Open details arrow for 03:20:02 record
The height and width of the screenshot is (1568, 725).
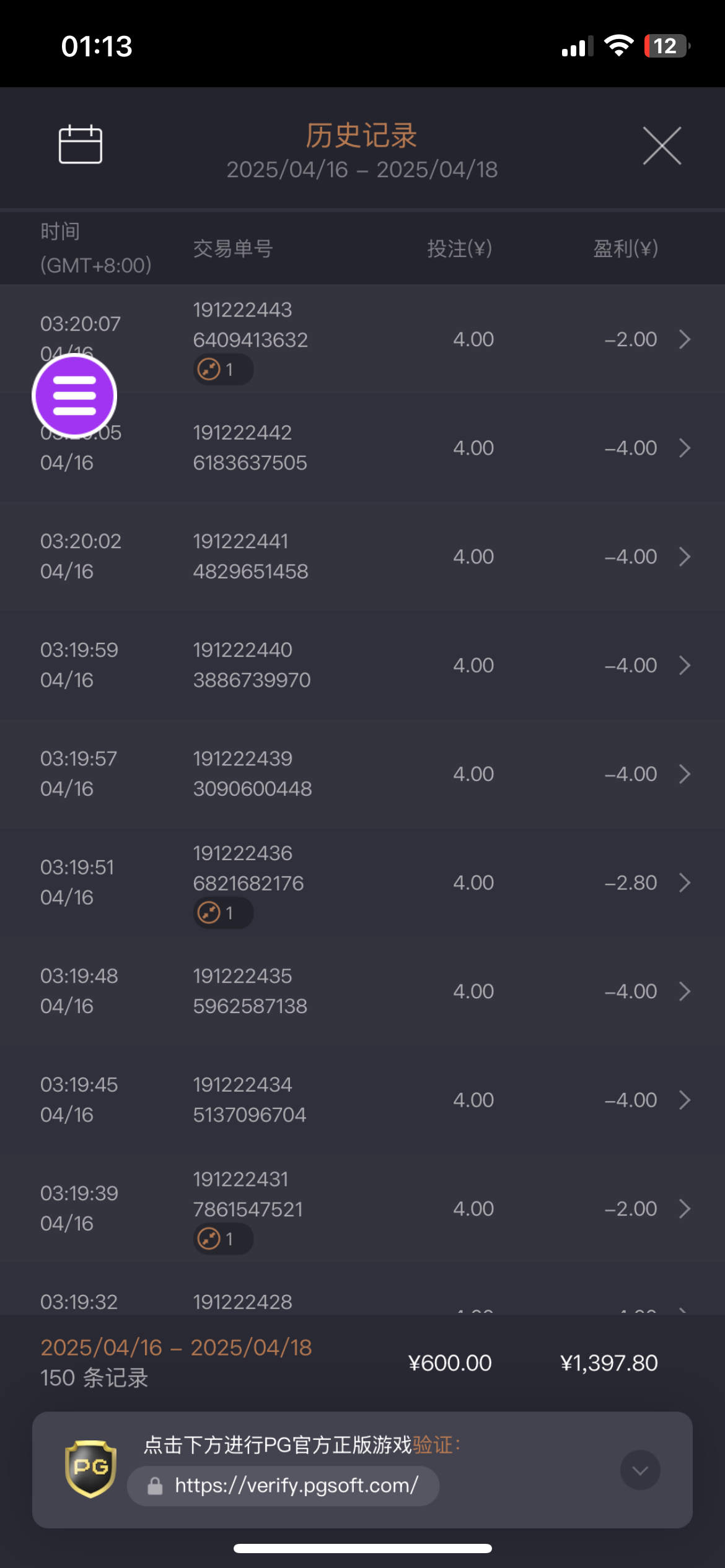pyautogui.click(x=684, y=557)
